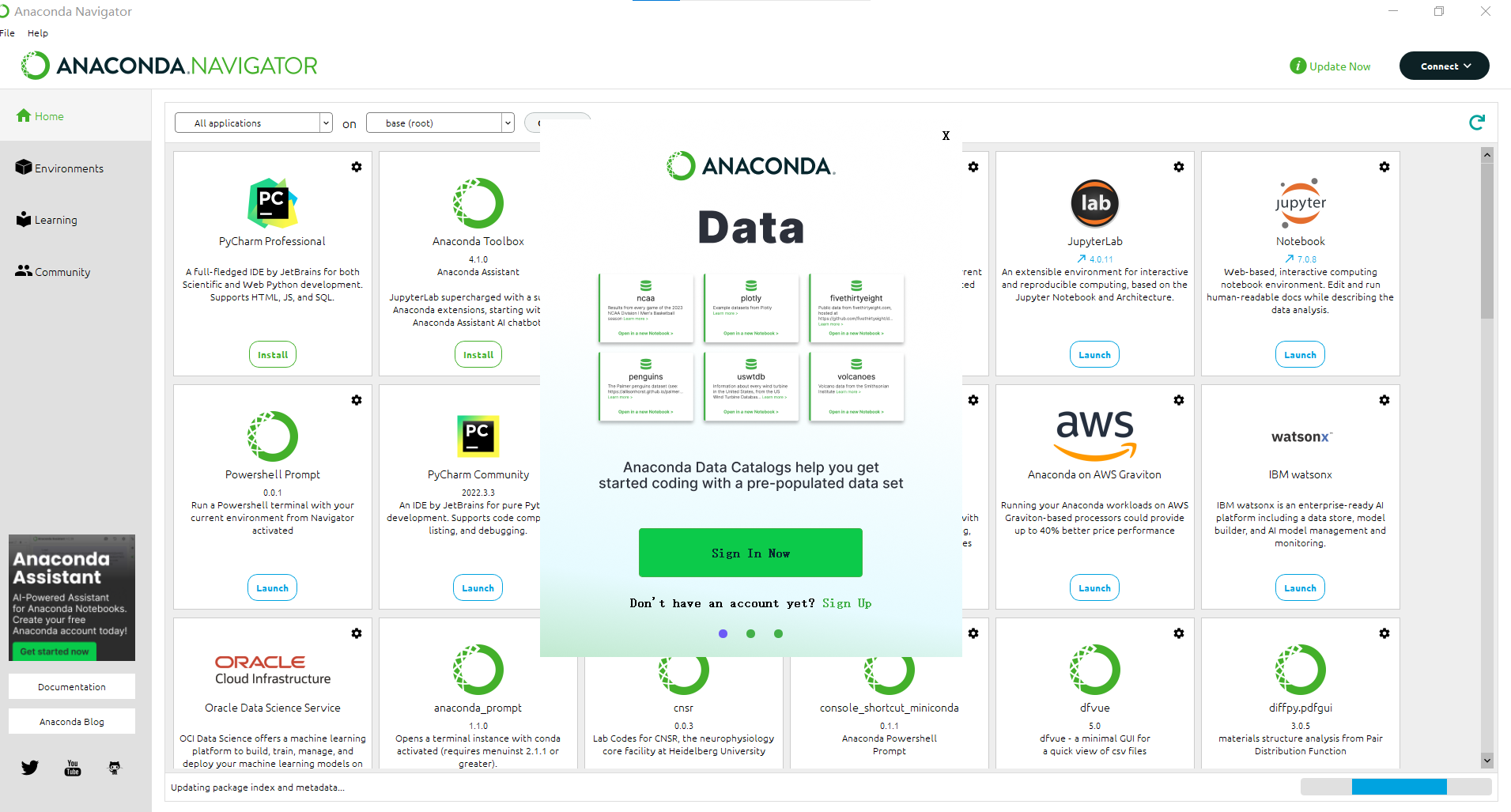Click Get started now on Assistant ad
Screen dimensions: 1511x812
click(x=55, y=651)
